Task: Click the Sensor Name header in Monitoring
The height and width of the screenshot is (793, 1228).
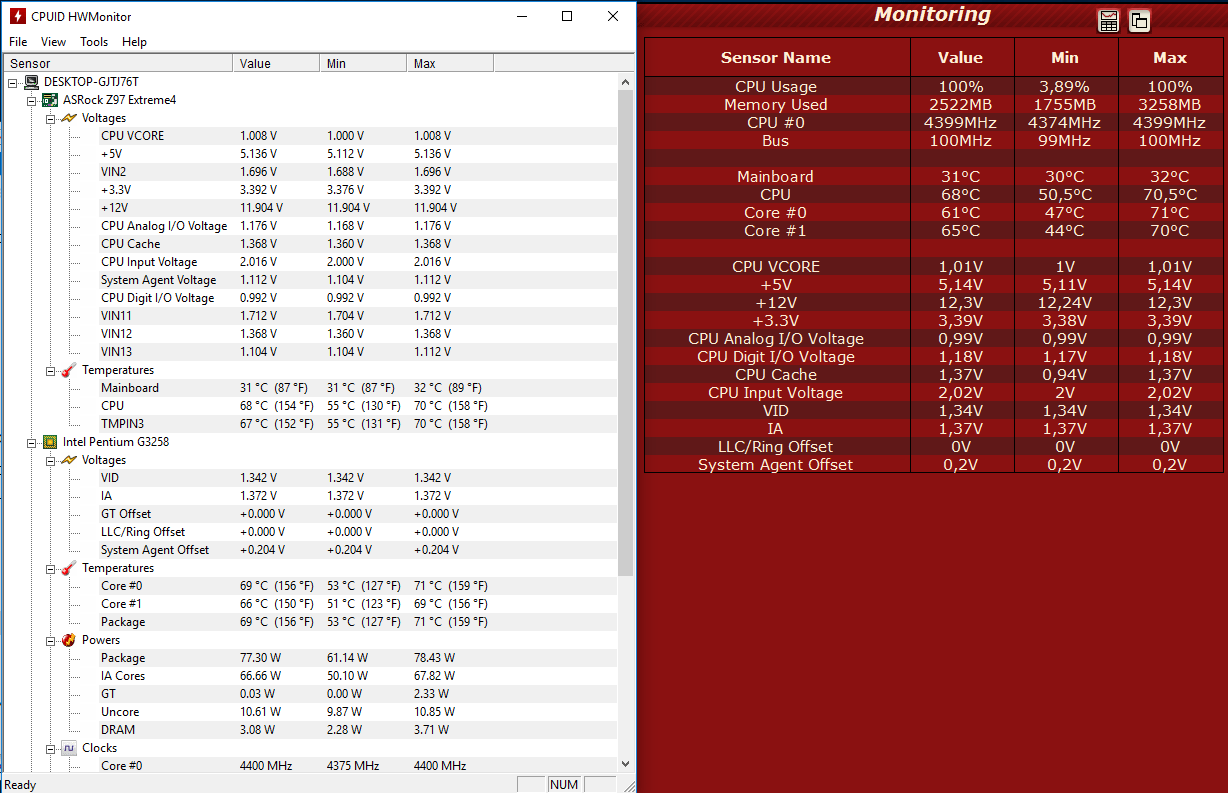Action: coord(776,57)
